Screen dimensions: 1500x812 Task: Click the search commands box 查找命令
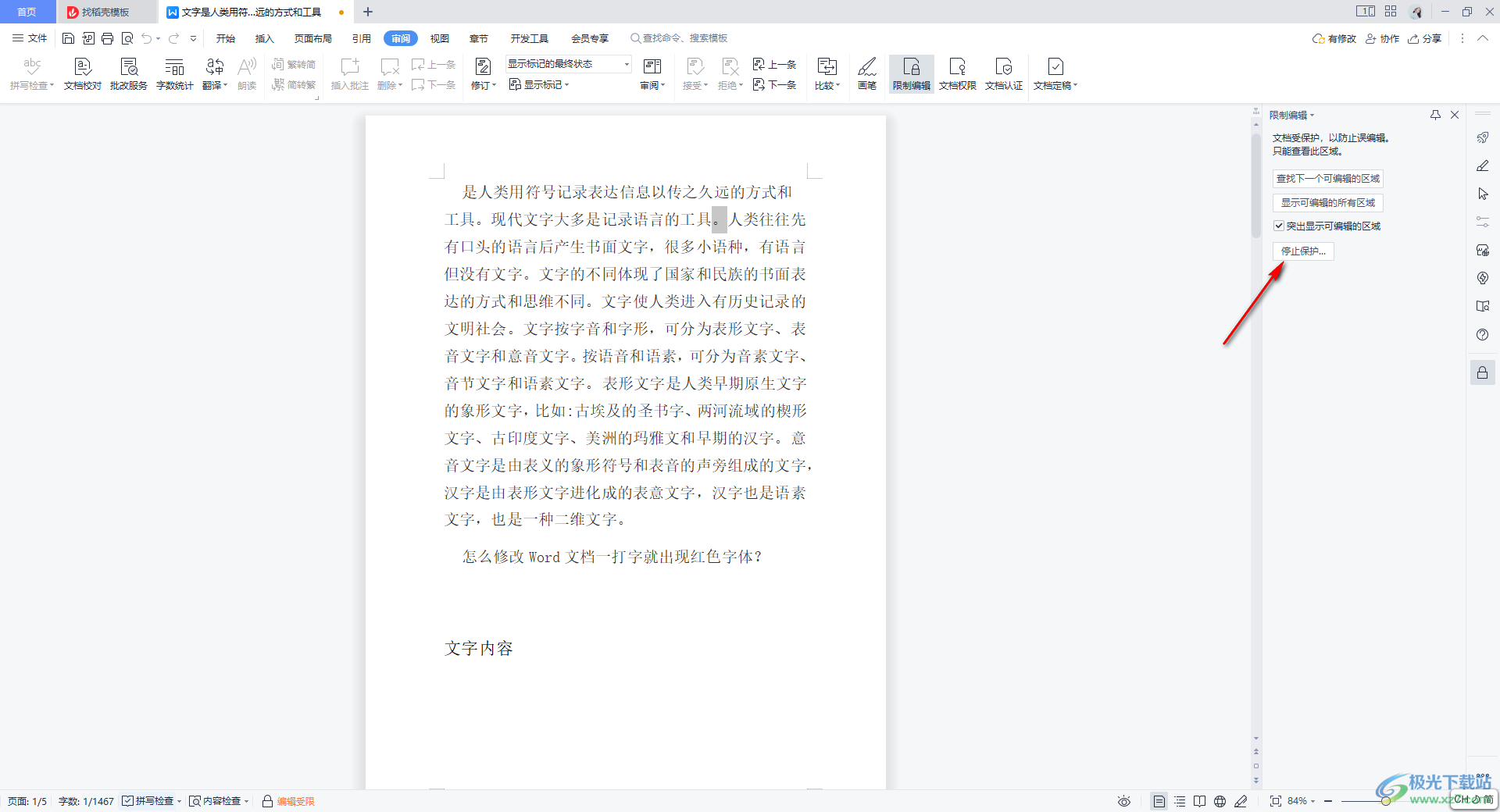point(680,38)
